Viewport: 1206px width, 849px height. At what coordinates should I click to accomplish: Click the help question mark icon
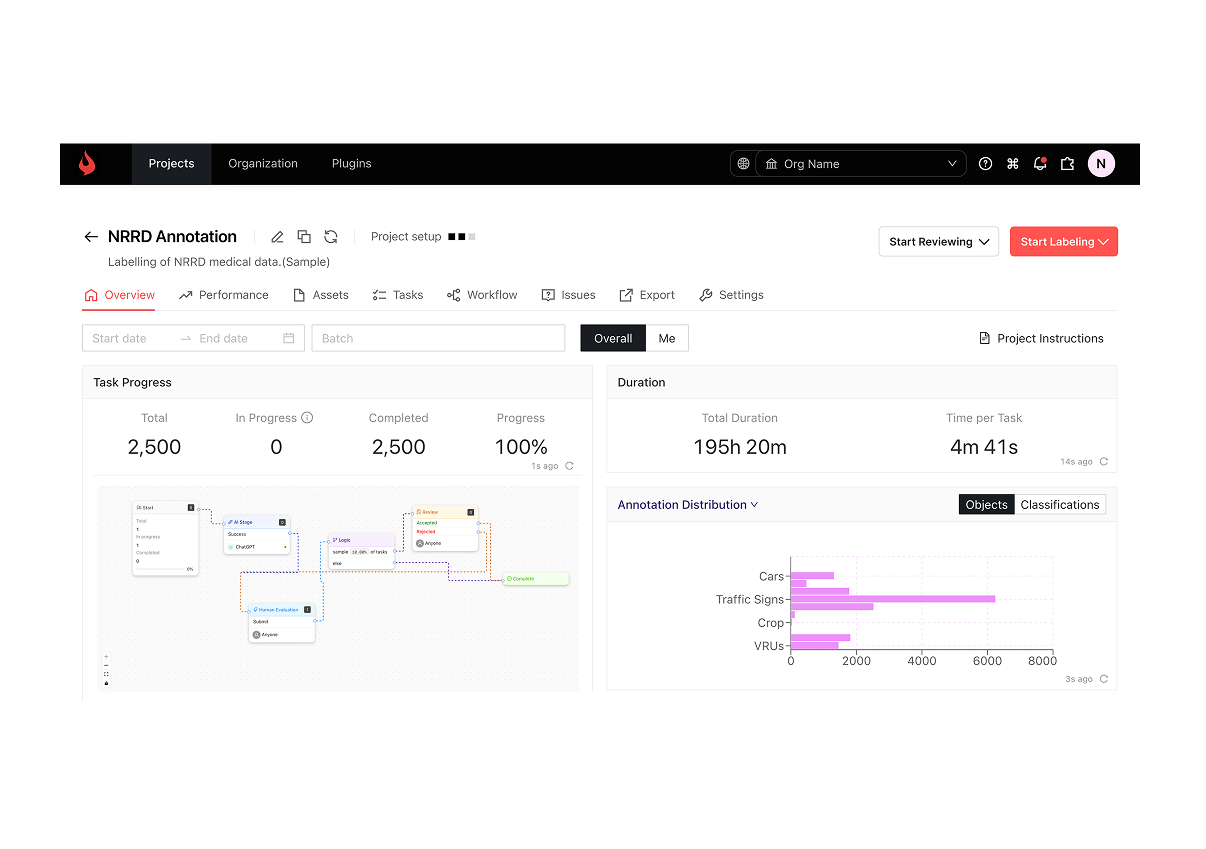click(985, 163)
